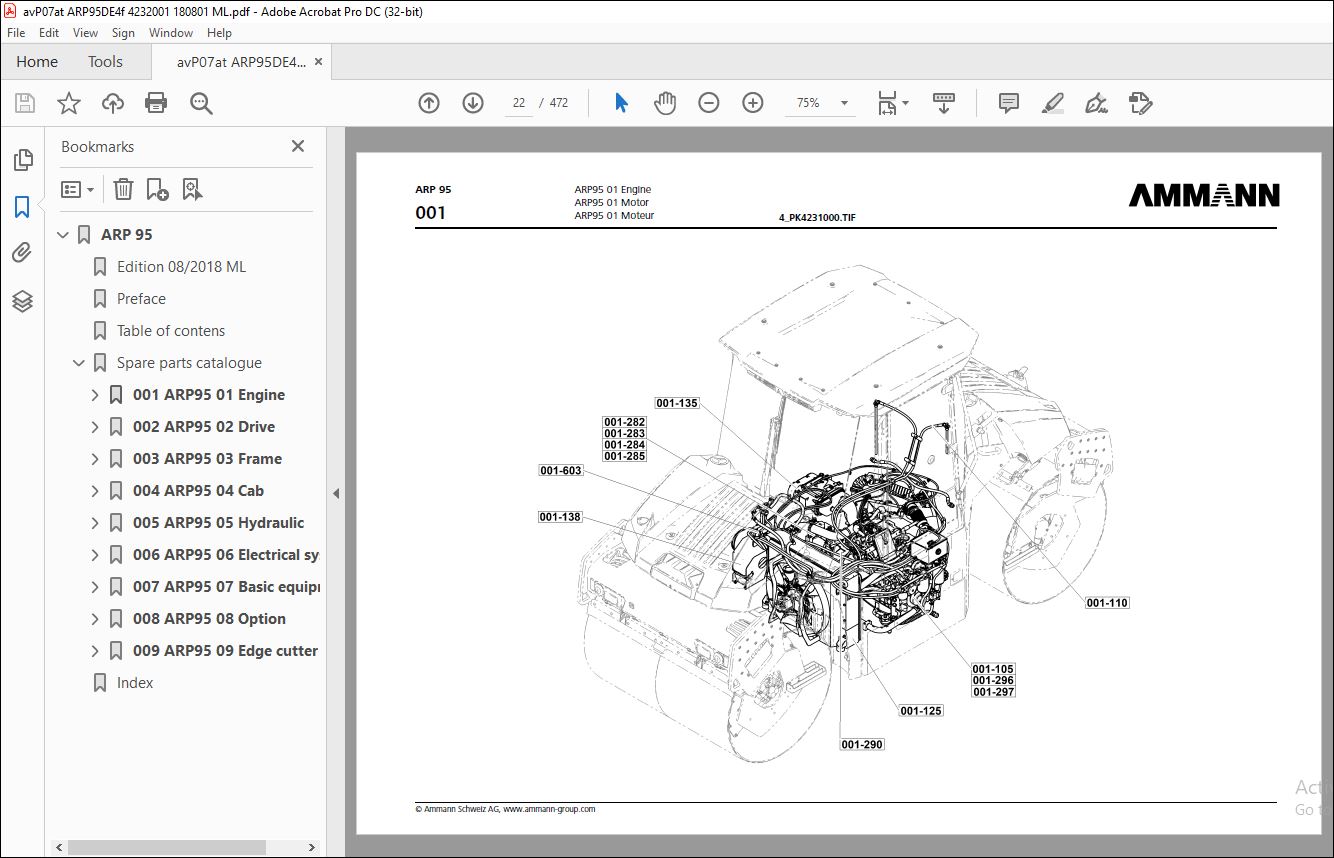
Task: Open the Layers panel
Action: (x=22, y=301)
